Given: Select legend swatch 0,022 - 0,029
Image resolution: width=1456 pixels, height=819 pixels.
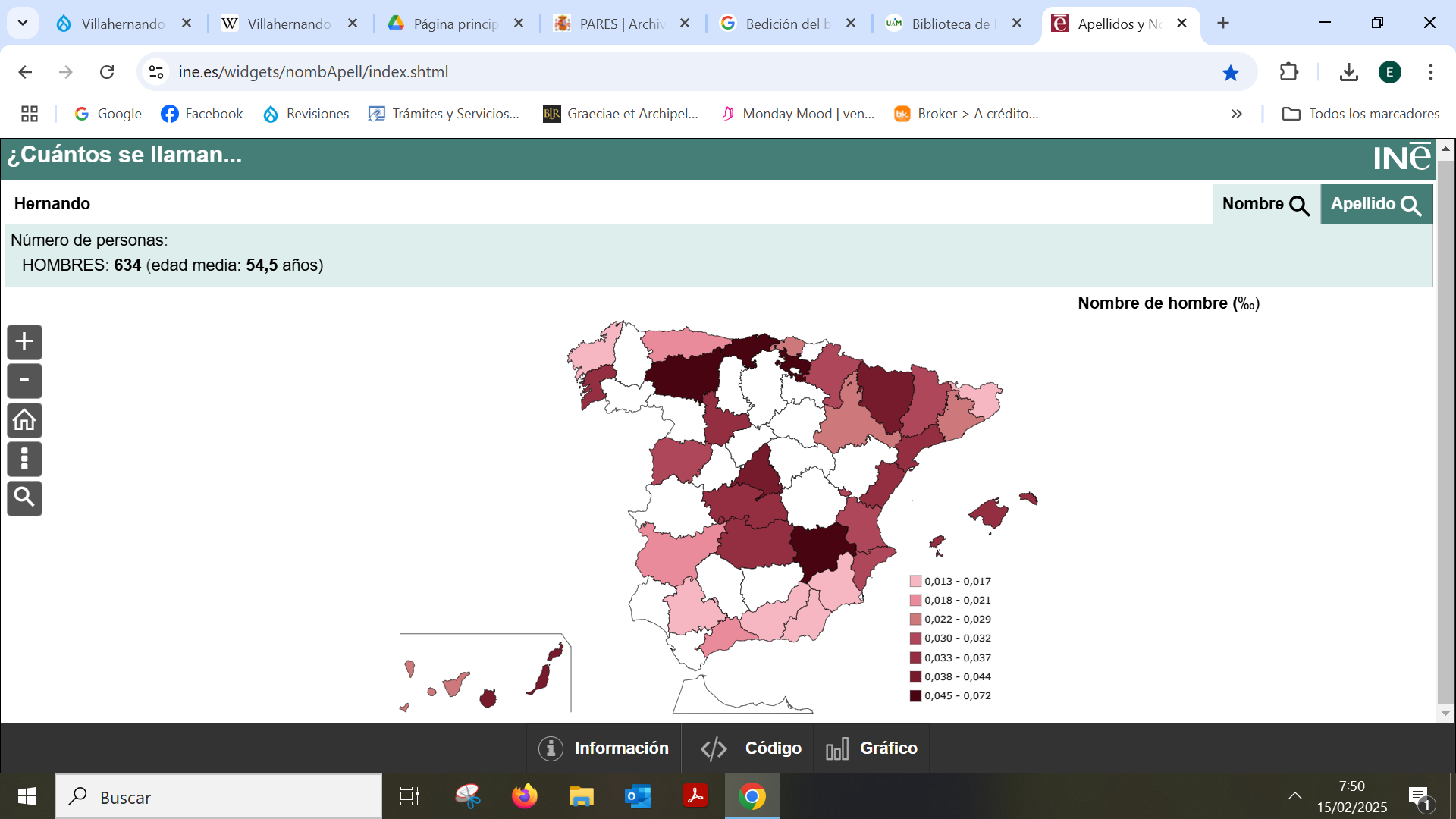Looking at the screenshot, I should [x=915, y=620].
